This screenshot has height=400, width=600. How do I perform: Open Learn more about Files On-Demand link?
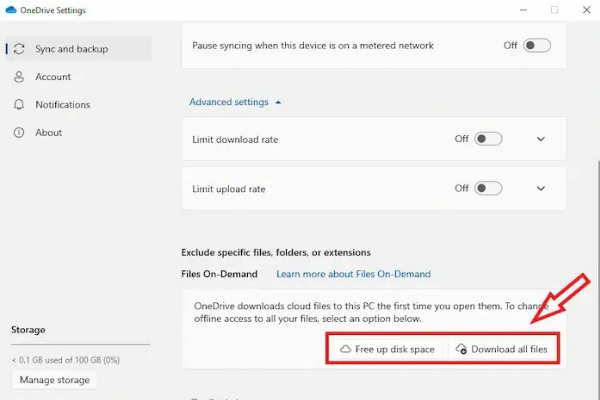click(354, 274)
